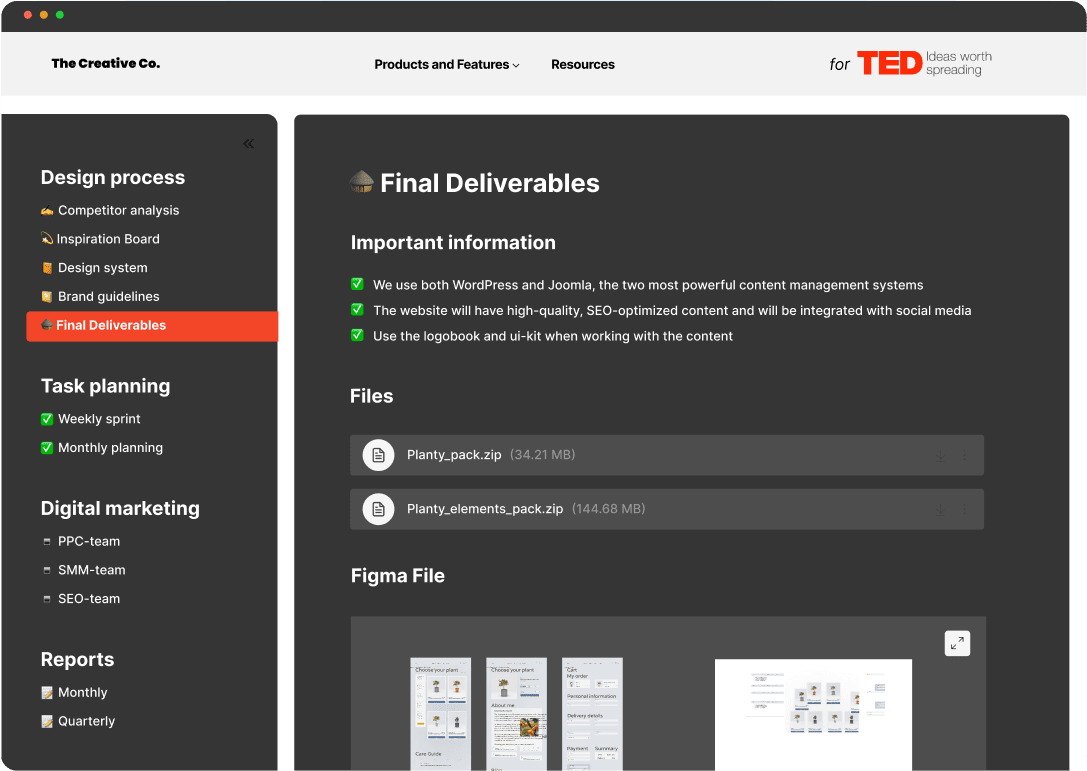
Task: Collapse the sidebar with the double-chevron icon
Action: (x=248, y=143)
